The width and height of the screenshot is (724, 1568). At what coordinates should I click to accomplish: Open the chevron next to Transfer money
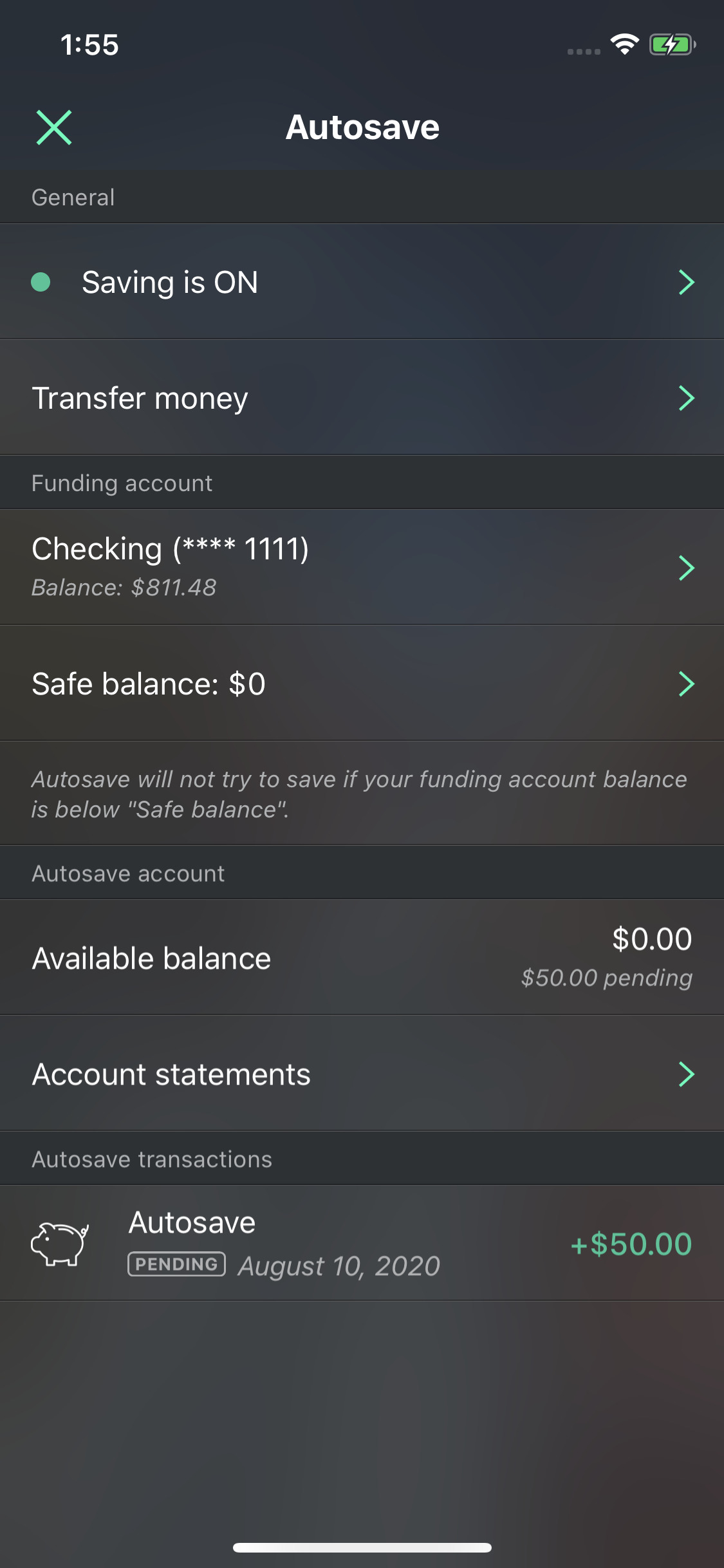tap(687, 398)
